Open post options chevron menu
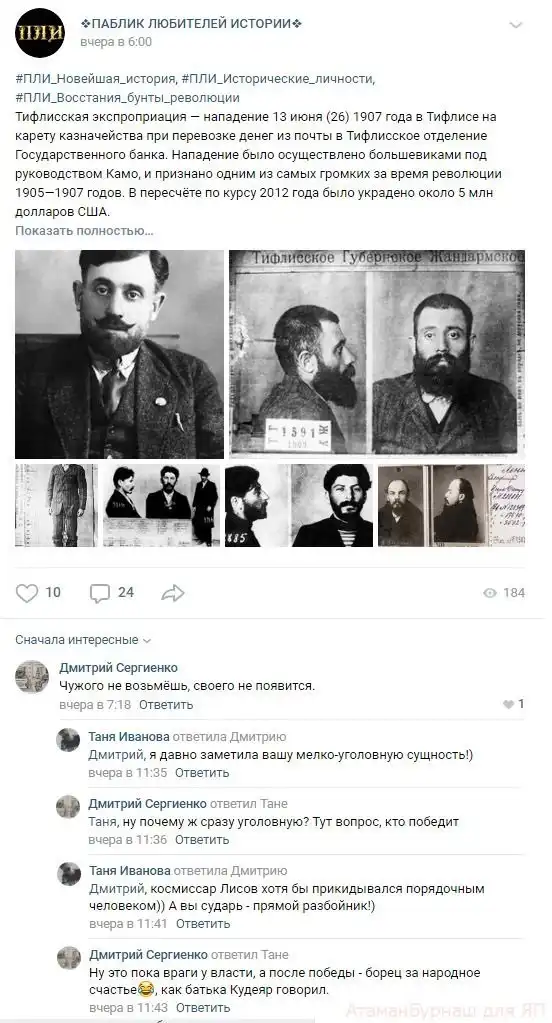This screenshot has height=1023, width=552. coord(515,25)
